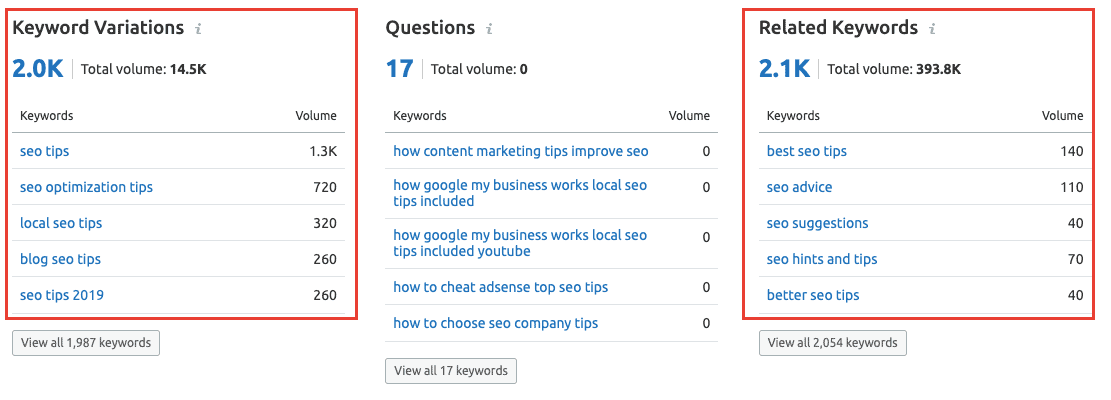Screen dimensions: 1111x400
Task: Open the 'seo hints and tips' link
Action: tap(822, 259)
